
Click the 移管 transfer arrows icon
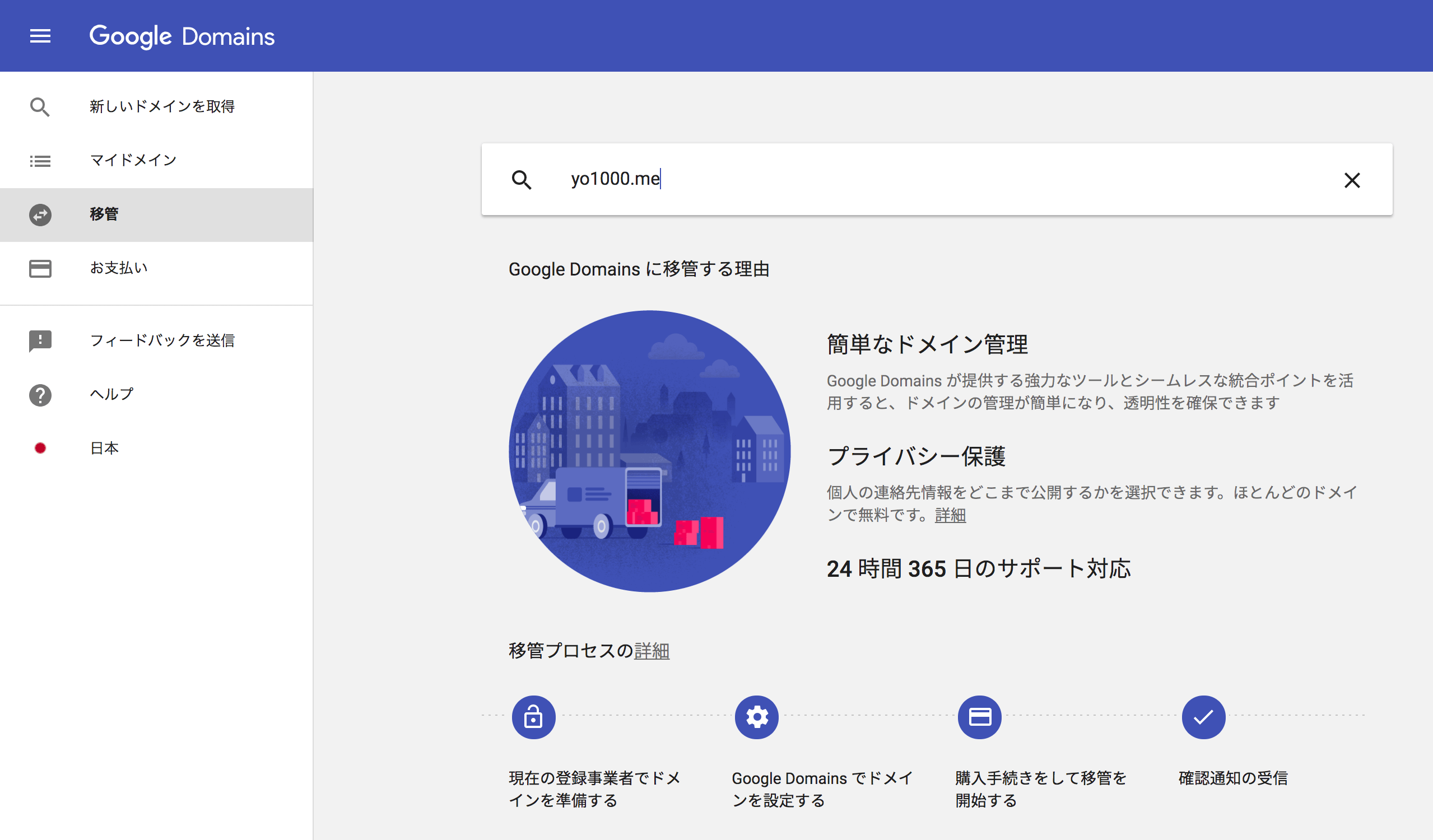pyautogui.click(x=40, y=215)
